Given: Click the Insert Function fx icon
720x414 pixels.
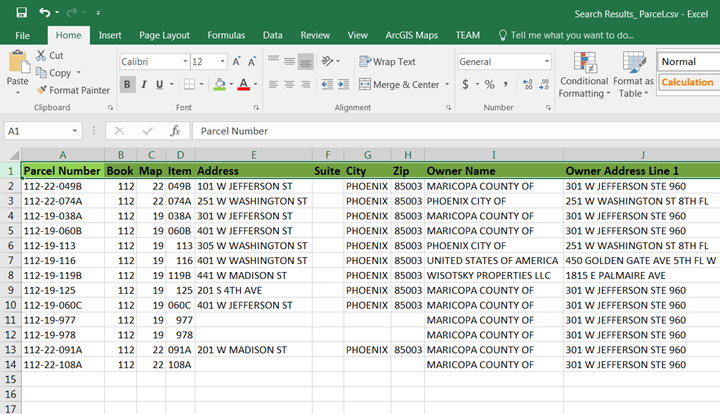Looking at the screenshot, I should 174,131.
